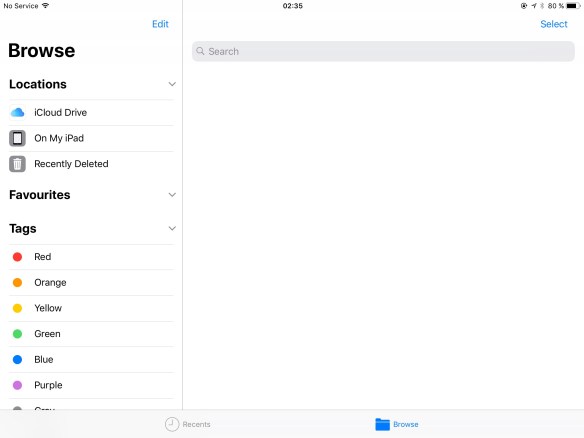Collapse the Tags section chevron

pyautogui.click(x=172, y=228)
